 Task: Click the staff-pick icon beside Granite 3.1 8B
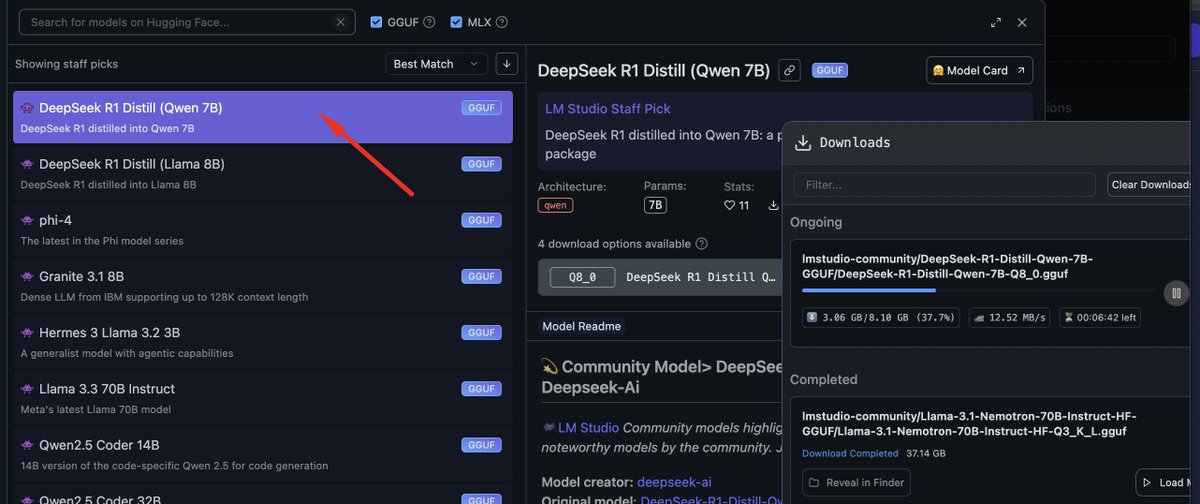pyautogui.click(x=27, y=276)
